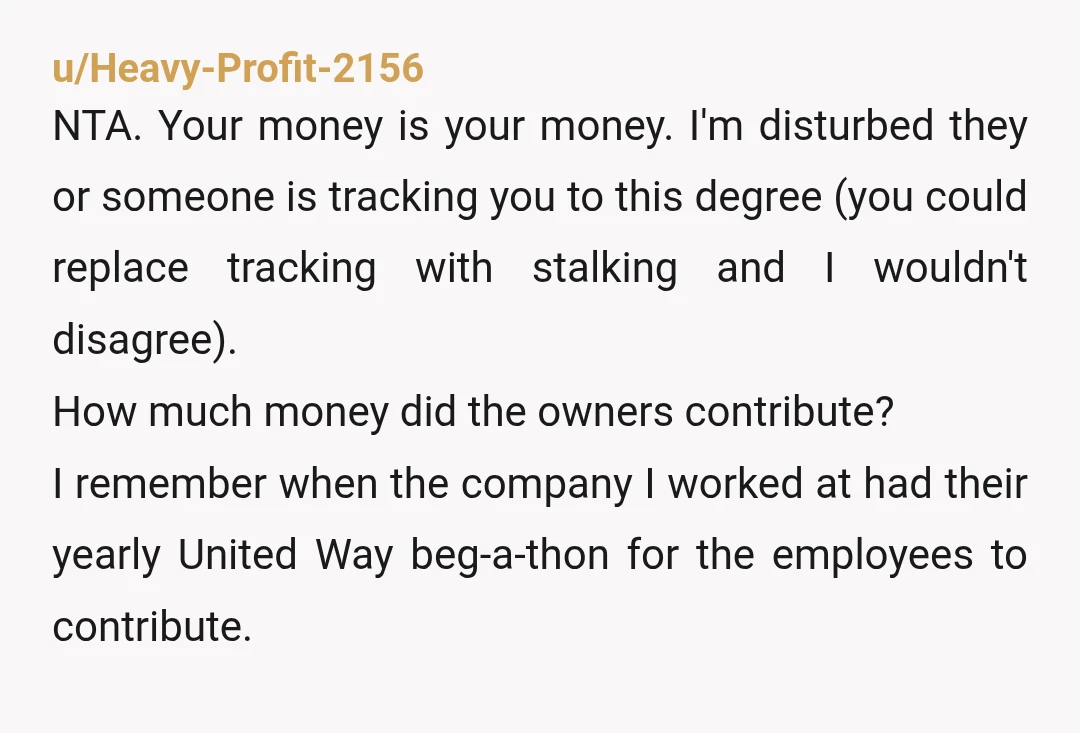Image resolution: width=1080 pixels, height=733 pixels.
Task: Open the u/Heavy-Profit-2156 user profile
Action: pos(238,69)
